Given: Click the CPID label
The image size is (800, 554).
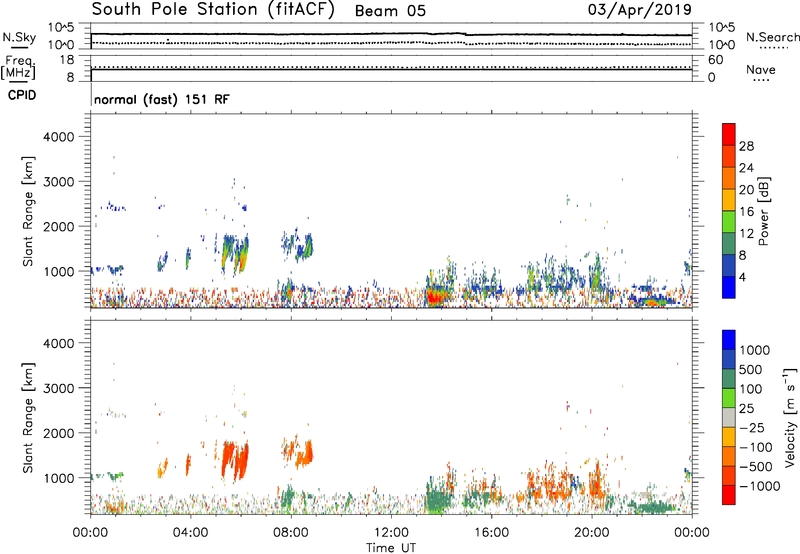Looking at the screenshot, I should [22, 95].
